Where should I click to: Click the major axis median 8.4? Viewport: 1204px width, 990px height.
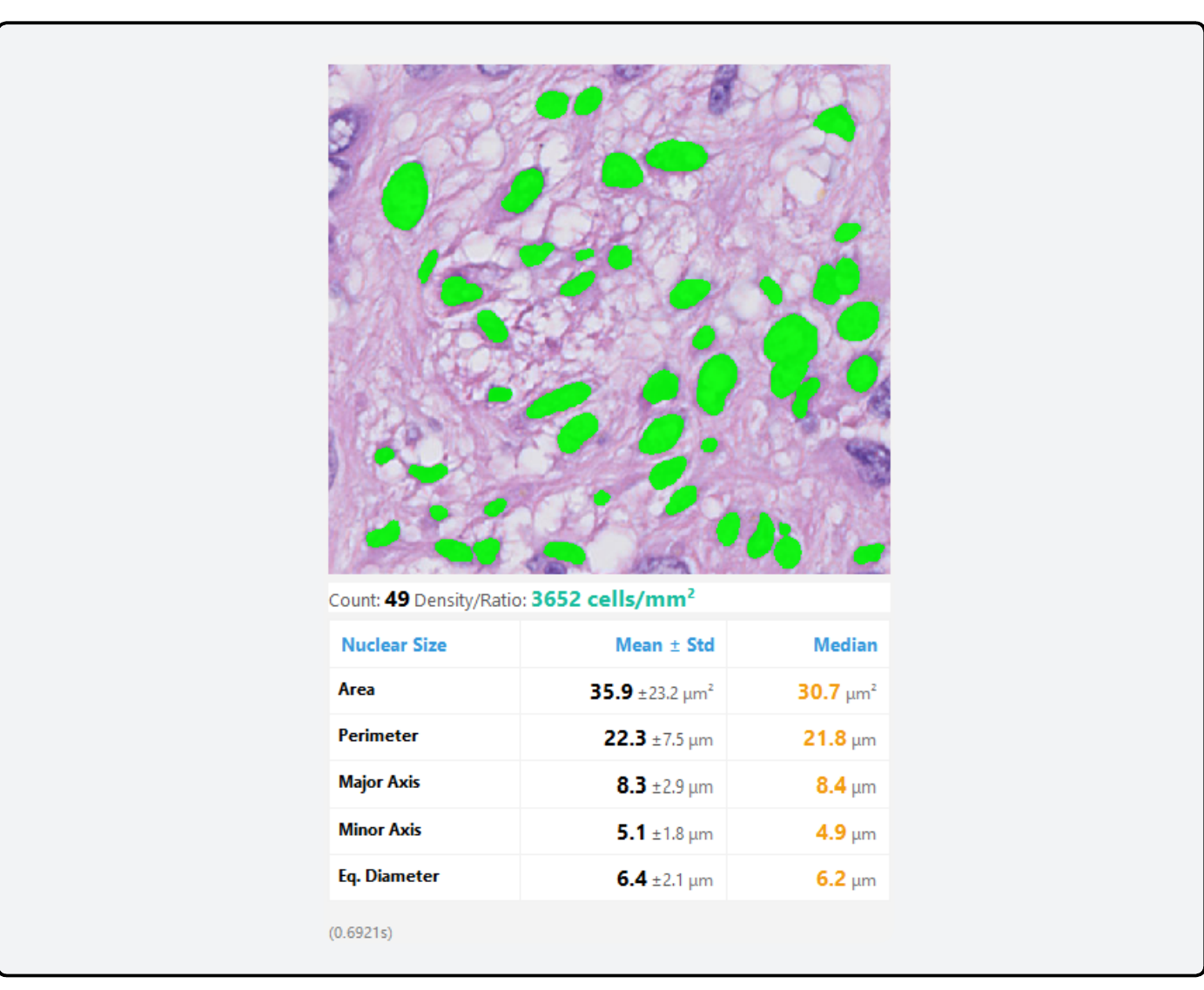point(831,785)
